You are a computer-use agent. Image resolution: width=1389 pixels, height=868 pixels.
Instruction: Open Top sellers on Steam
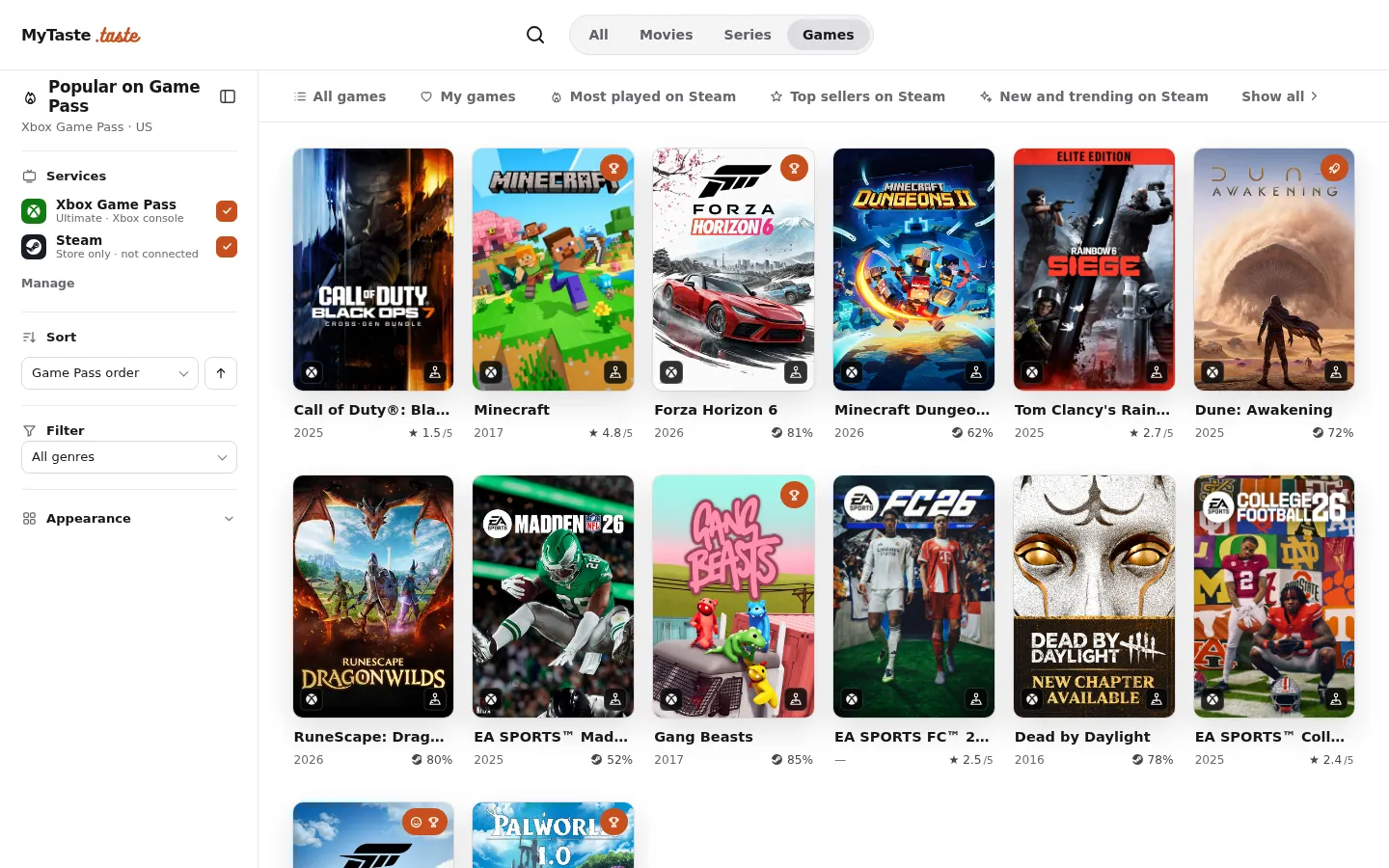pyautogui.click(x=858, y=96)
